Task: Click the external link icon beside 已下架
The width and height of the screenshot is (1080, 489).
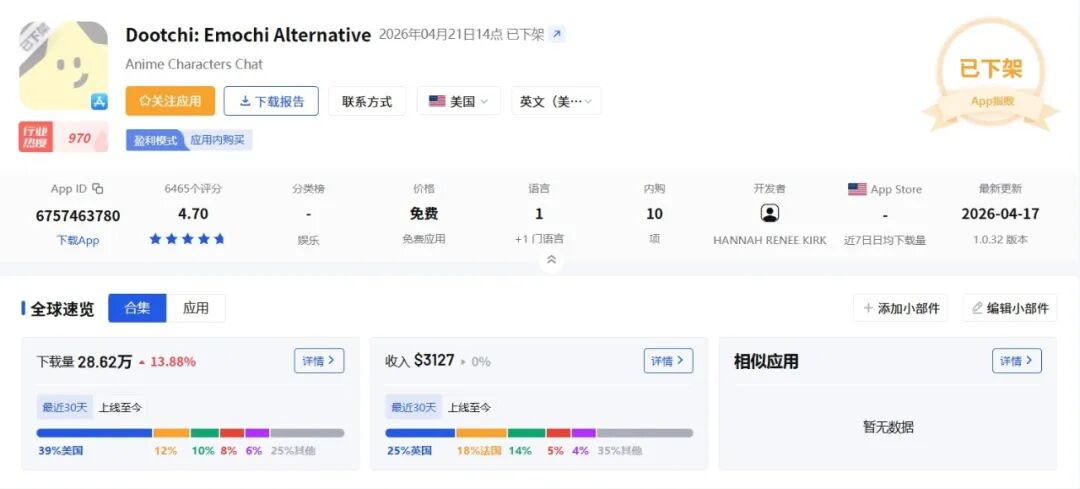Action: (x=557, y=34)
